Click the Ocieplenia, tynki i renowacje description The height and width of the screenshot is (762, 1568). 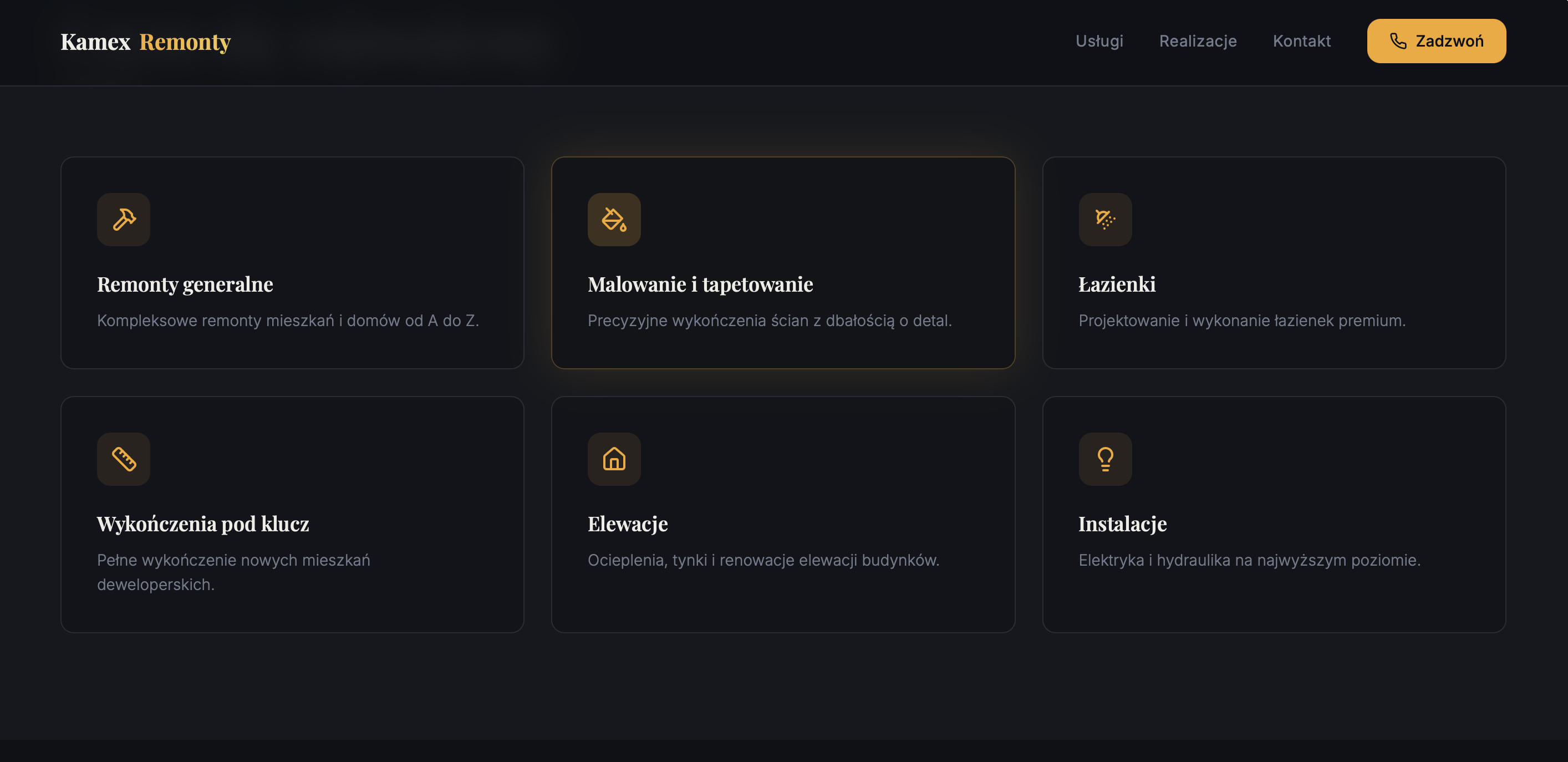point(763,560)
